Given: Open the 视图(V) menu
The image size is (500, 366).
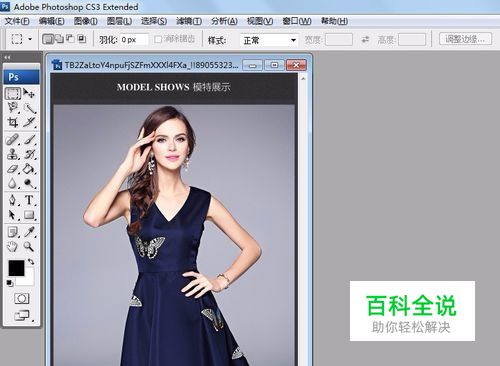Looking at the screenshot, I should (x=260, y=21).
